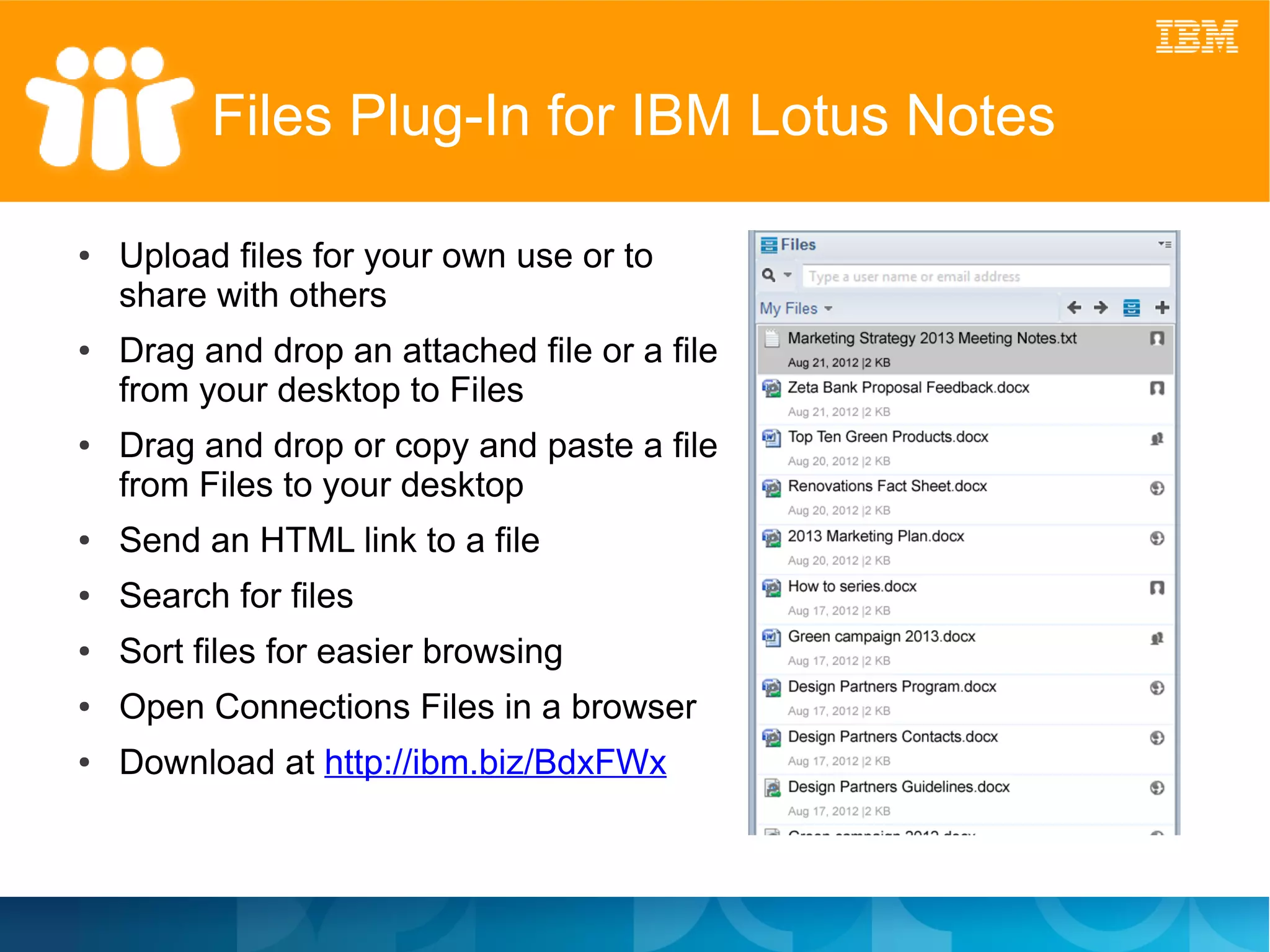Click document icon of Zeta Bank Proposal Feedback

pos(771,388)
